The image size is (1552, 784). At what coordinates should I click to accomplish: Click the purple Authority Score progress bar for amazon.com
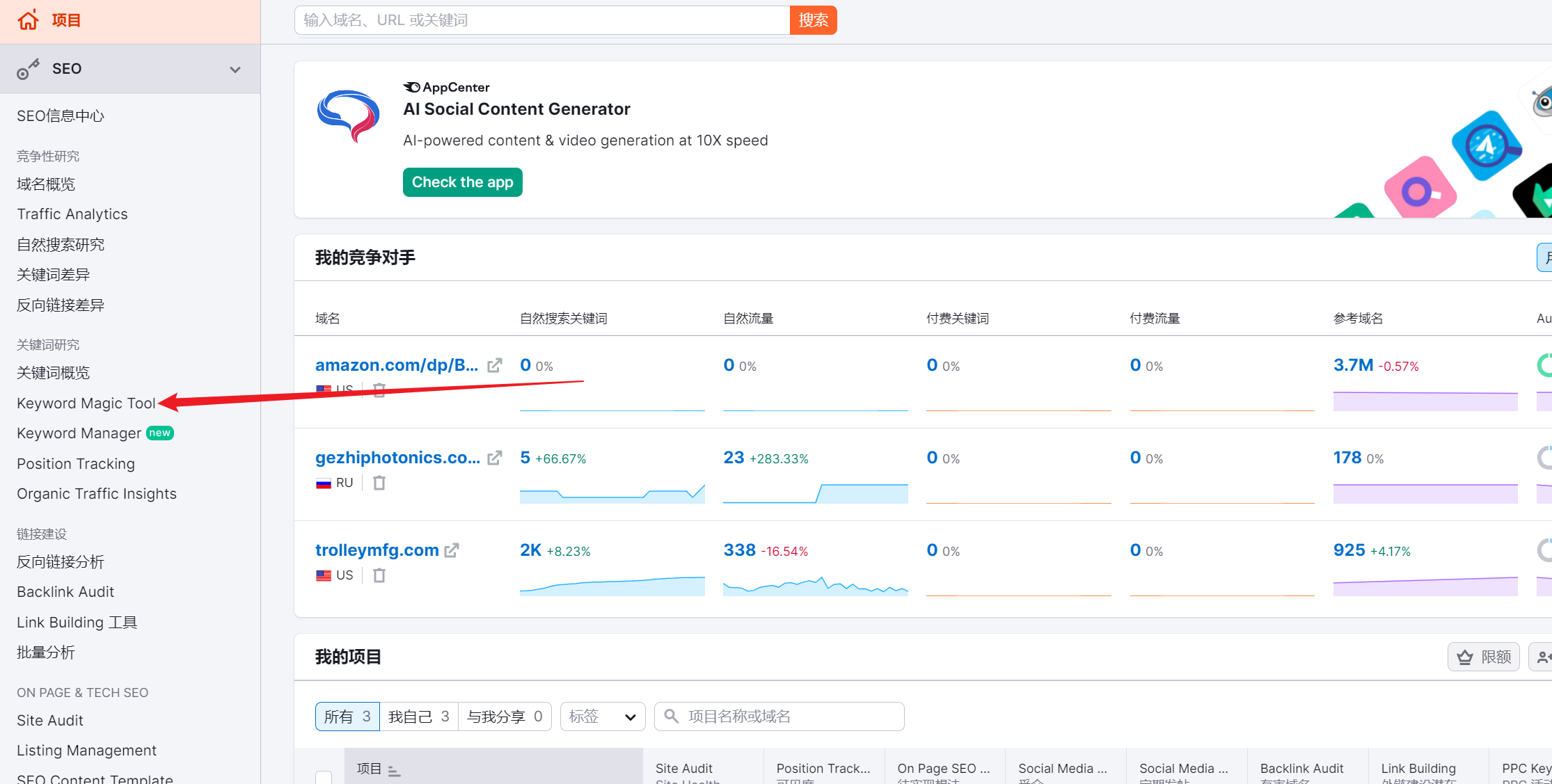pyautogui.click(x=1425, y=401)
